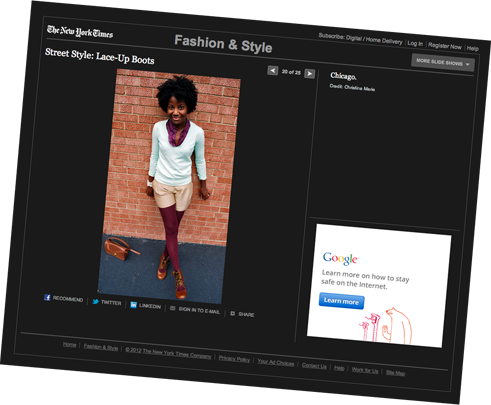Open the Share plus icon
The width and height of the screenshot is (491, 405).
click(x=233, y=313)
